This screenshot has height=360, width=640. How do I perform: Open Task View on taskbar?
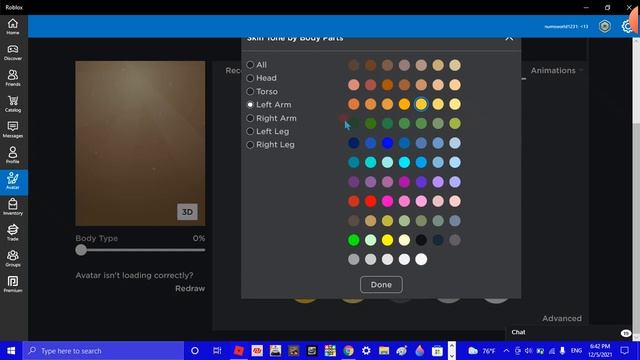point(217,351)
